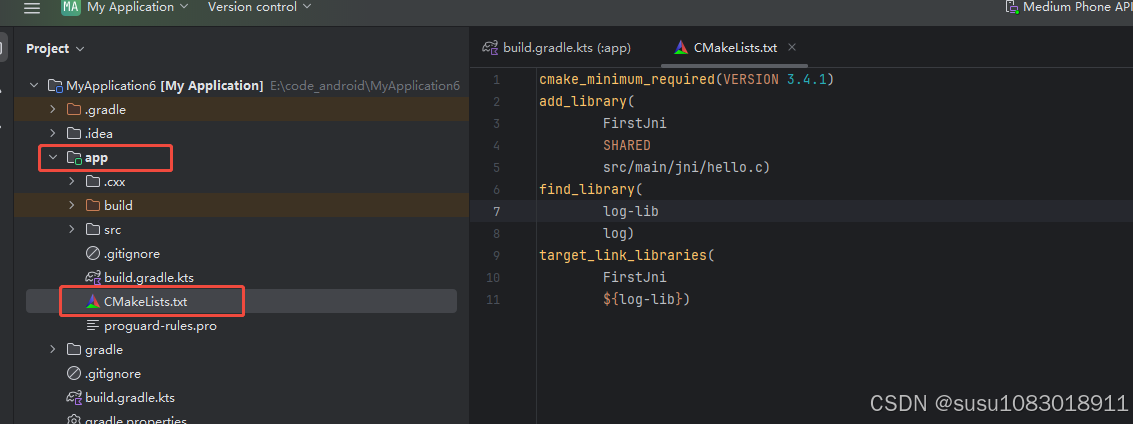Open Version control dropdown
Image resolution: width=1133 pixels, height=424 pixels.
[259, 7]
